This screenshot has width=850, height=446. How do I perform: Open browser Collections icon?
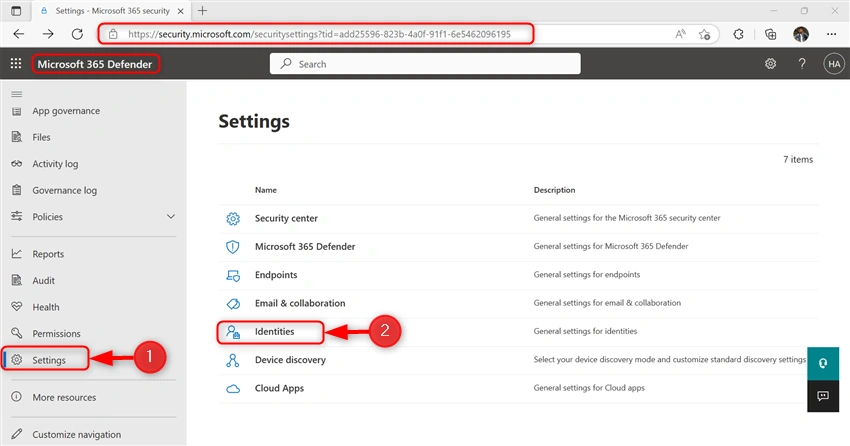pos(770,34)
